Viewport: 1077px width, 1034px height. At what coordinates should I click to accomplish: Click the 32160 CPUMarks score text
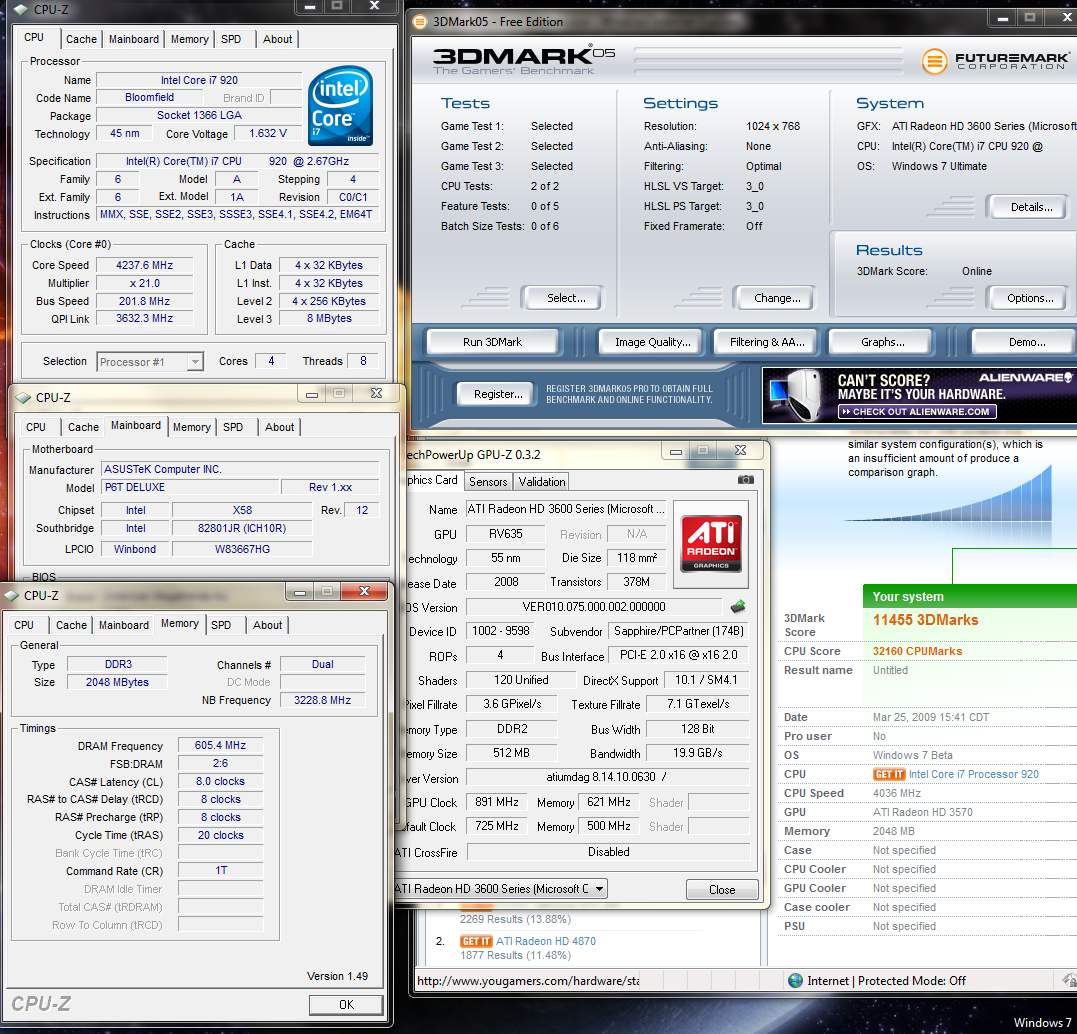(x=917, y=651)
